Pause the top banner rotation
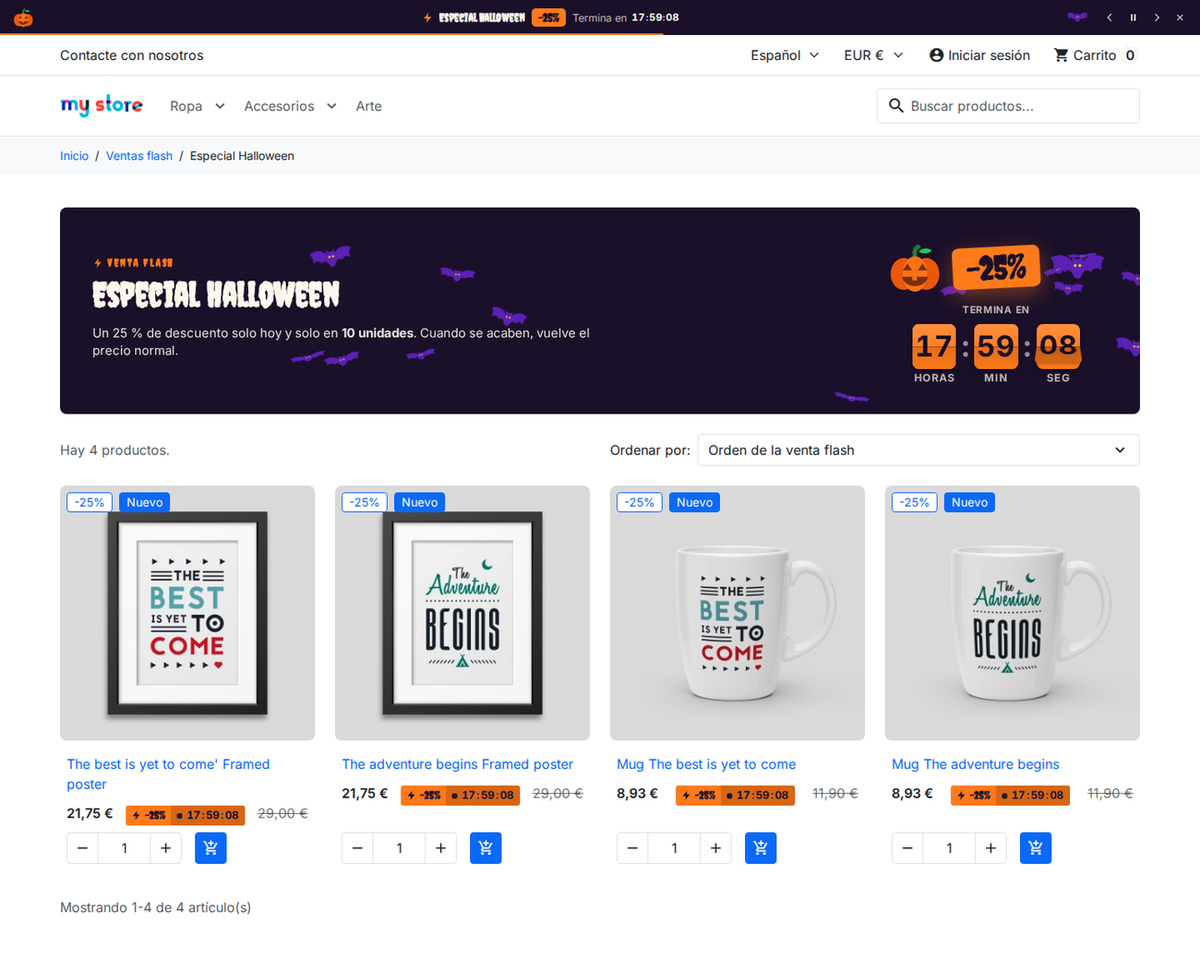Screen dimensions: 1200x958 pyautogui.click(x=1133, y=17)
